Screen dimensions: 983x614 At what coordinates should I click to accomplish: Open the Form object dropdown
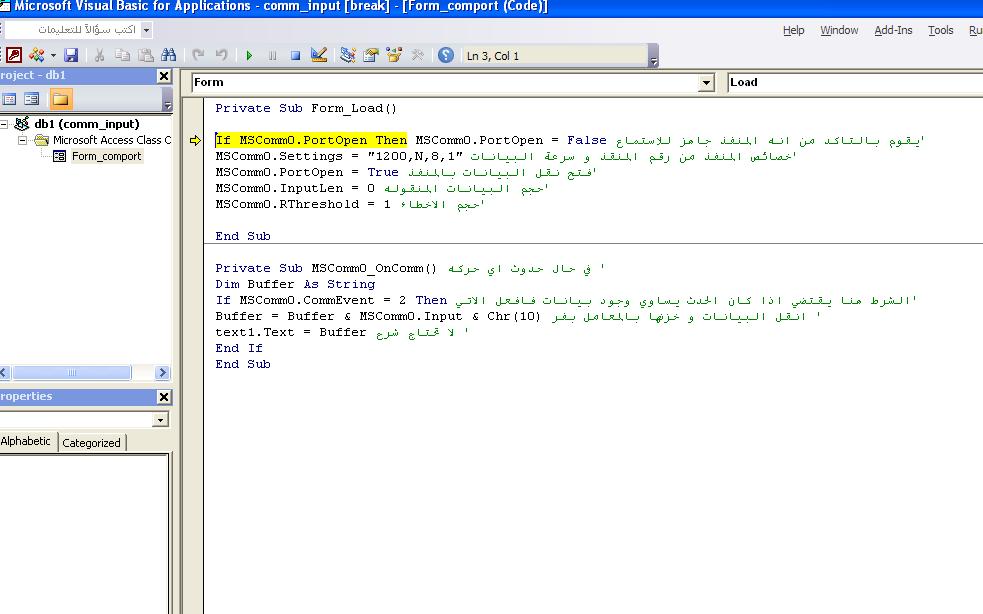point(707,82)
